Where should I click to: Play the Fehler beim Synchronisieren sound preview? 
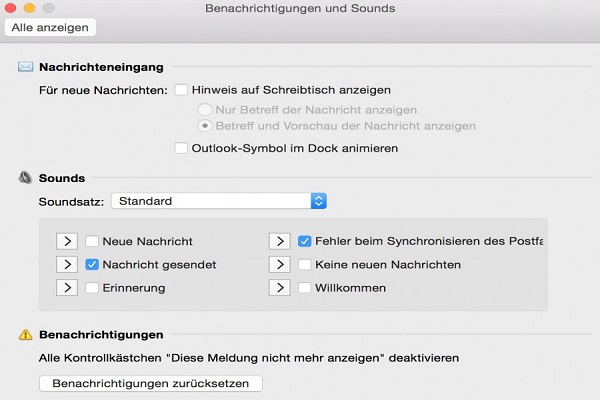click(280, 242)
